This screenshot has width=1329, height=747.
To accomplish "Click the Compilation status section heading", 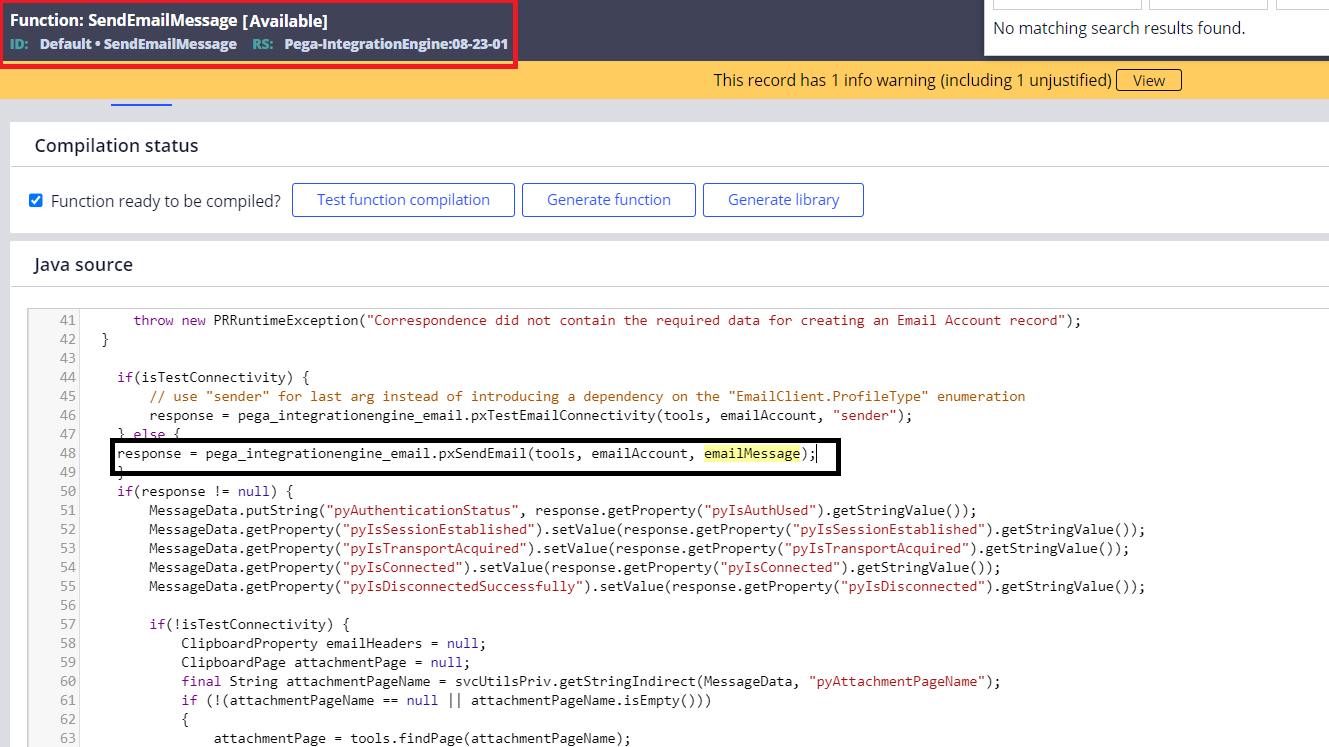I will (116, 146).
